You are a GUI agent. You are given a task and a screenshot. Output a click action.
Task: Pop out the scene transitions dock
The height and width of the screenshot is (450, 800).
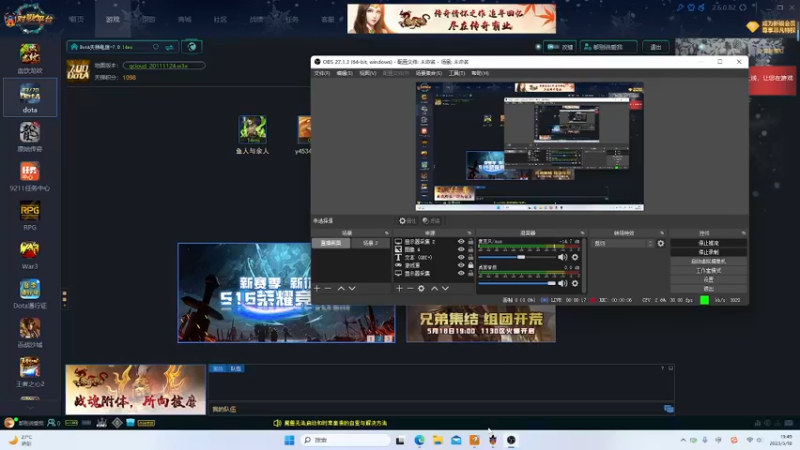click(x=662, y=233)
